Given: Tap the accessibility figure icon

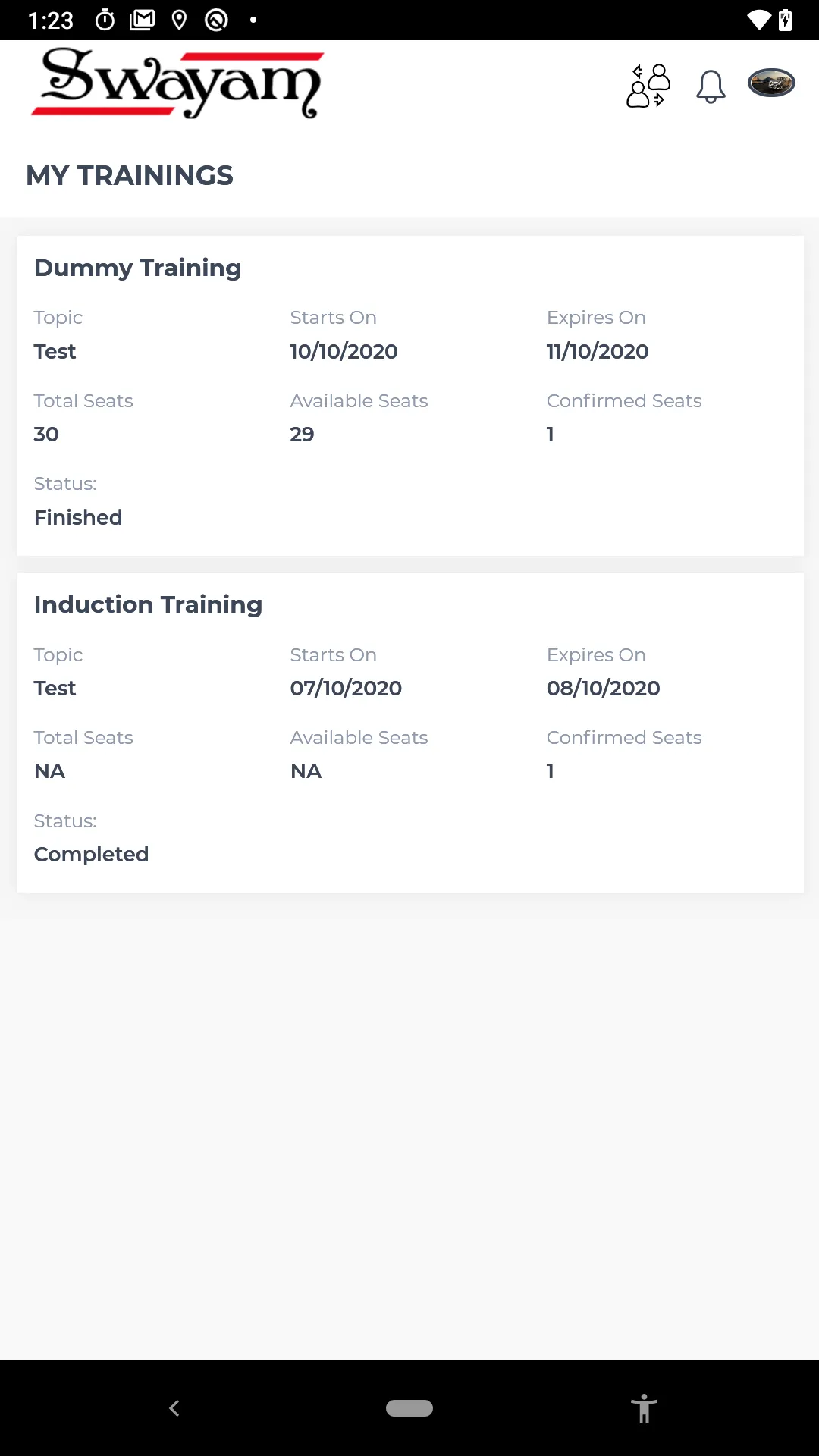Looking at the screenshot, I should point(644,1408).
